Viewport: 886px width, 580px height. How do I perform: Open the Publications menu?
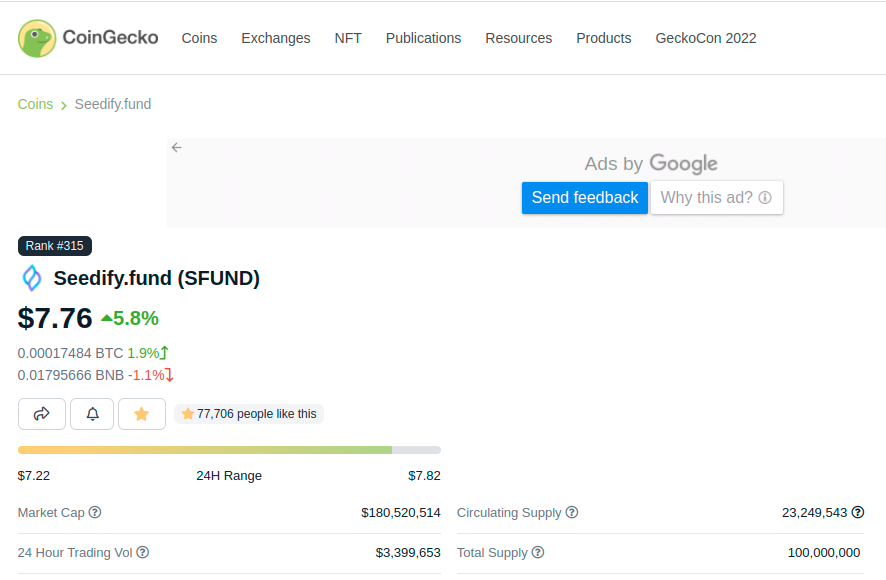(x=423, y=38)
